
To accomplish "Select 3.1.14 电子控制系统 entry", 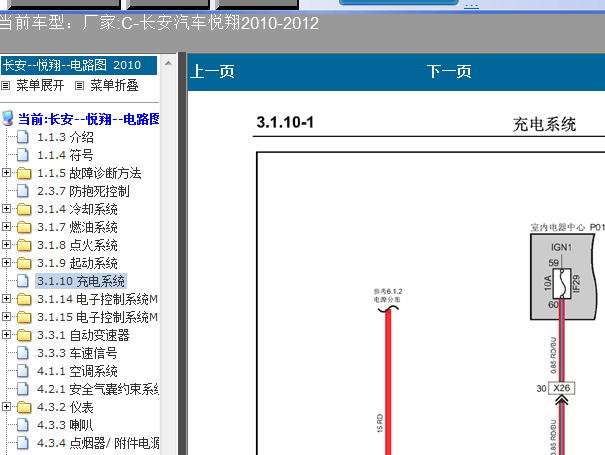I will (x=98, y=299).
